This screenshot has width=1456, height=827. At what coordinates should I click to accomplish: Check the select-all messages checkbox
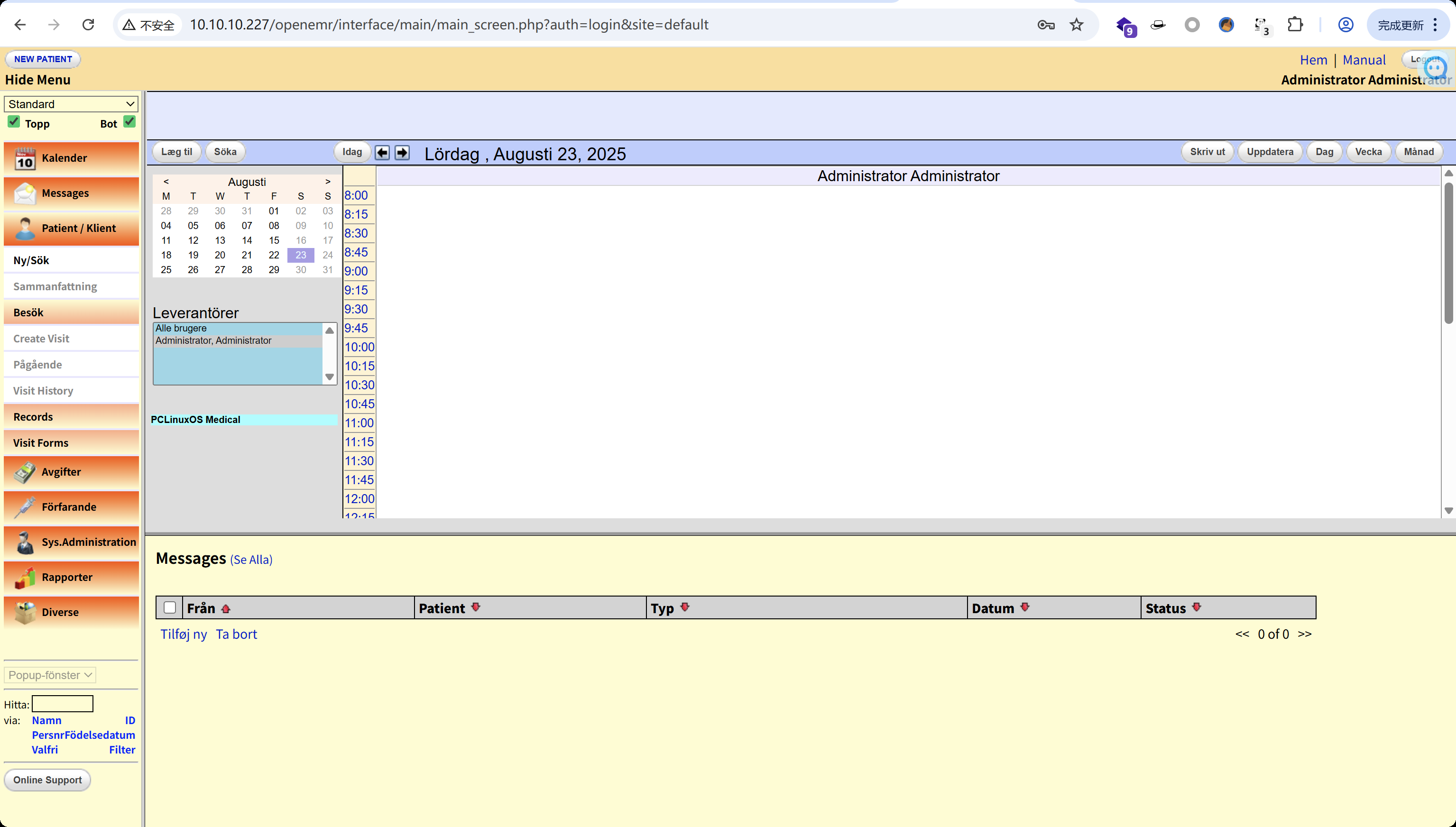click(169, 608)
